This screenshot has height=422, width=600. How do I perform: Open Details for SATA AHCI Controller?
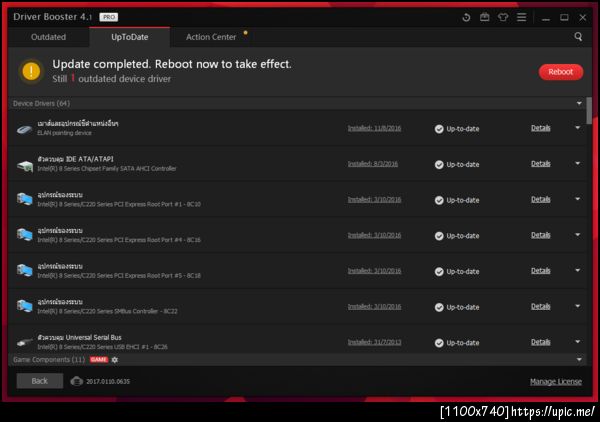541,164
